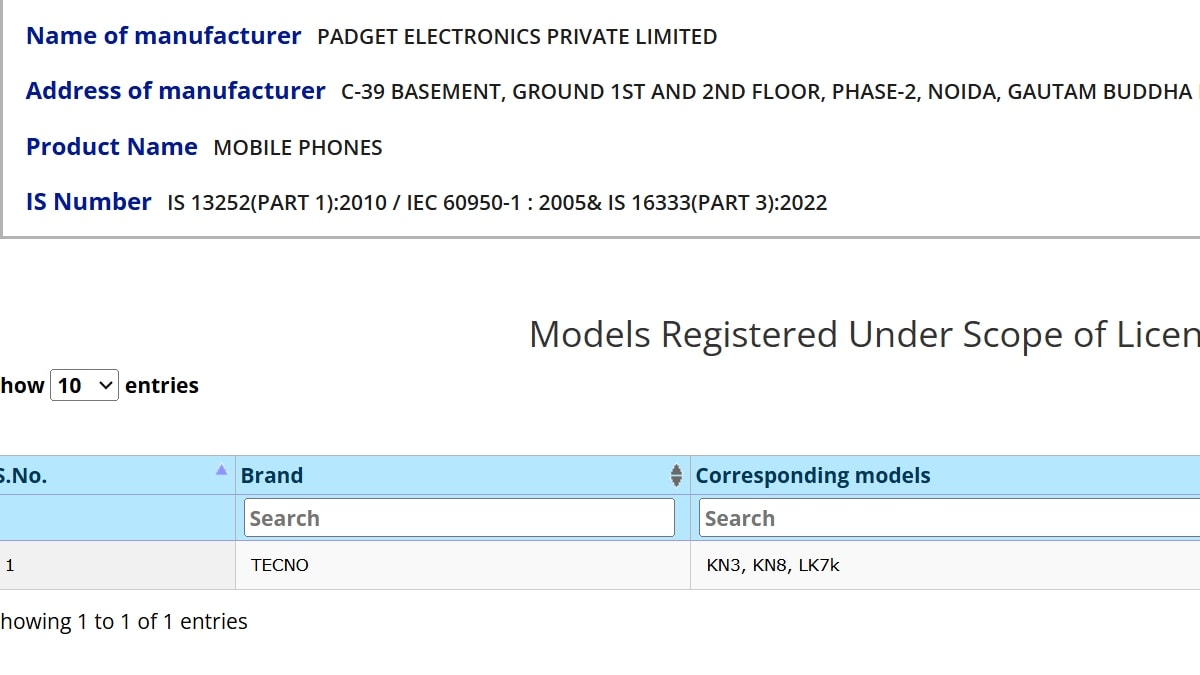Select the TECNO brand cell
This screenshot has width=1200, height=675.
280,565
